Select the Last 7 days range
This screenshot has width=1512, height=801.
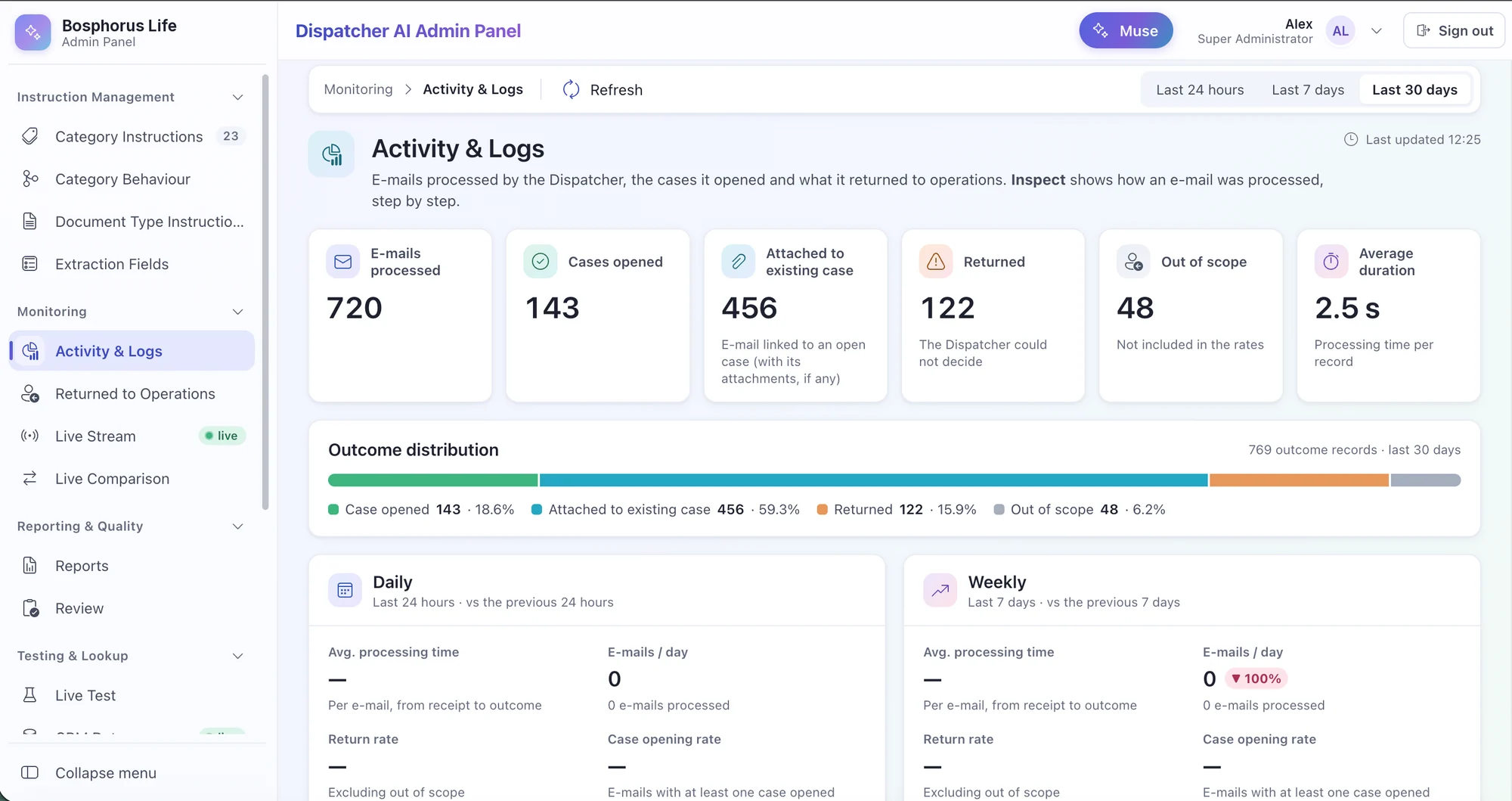tap(1308, 89)
